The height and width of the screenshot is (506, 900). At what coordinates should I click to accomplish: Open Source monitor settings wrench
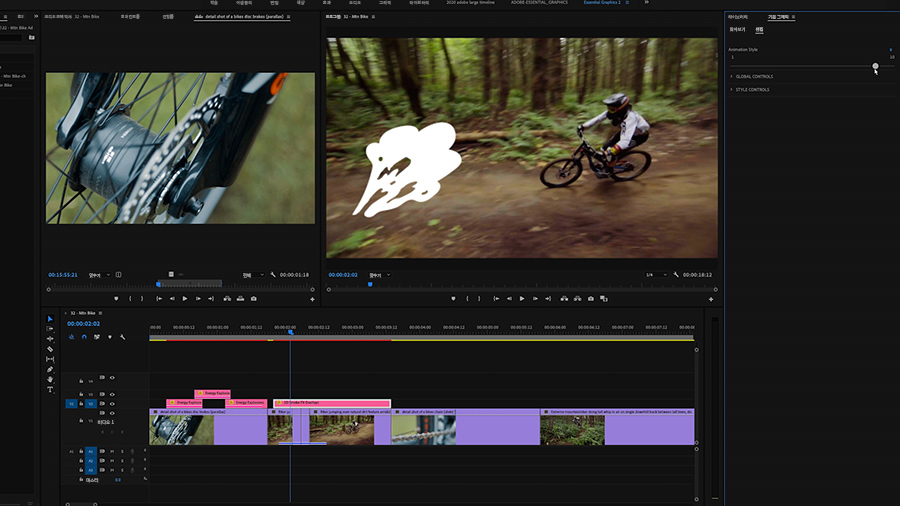pyautogui.click(x=273, y=275)
